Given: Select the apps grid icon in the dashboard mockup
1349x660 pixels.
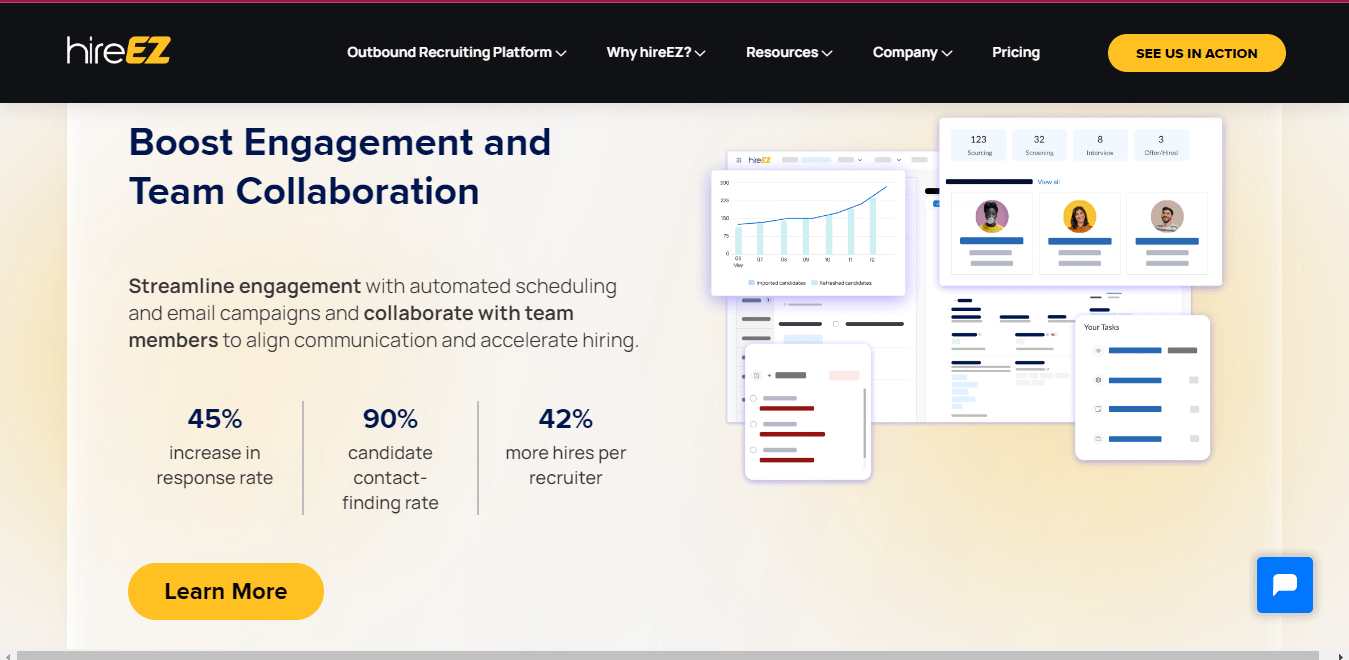Looking at the screenshot, I should pyautogui.click(x=739, y=160).
